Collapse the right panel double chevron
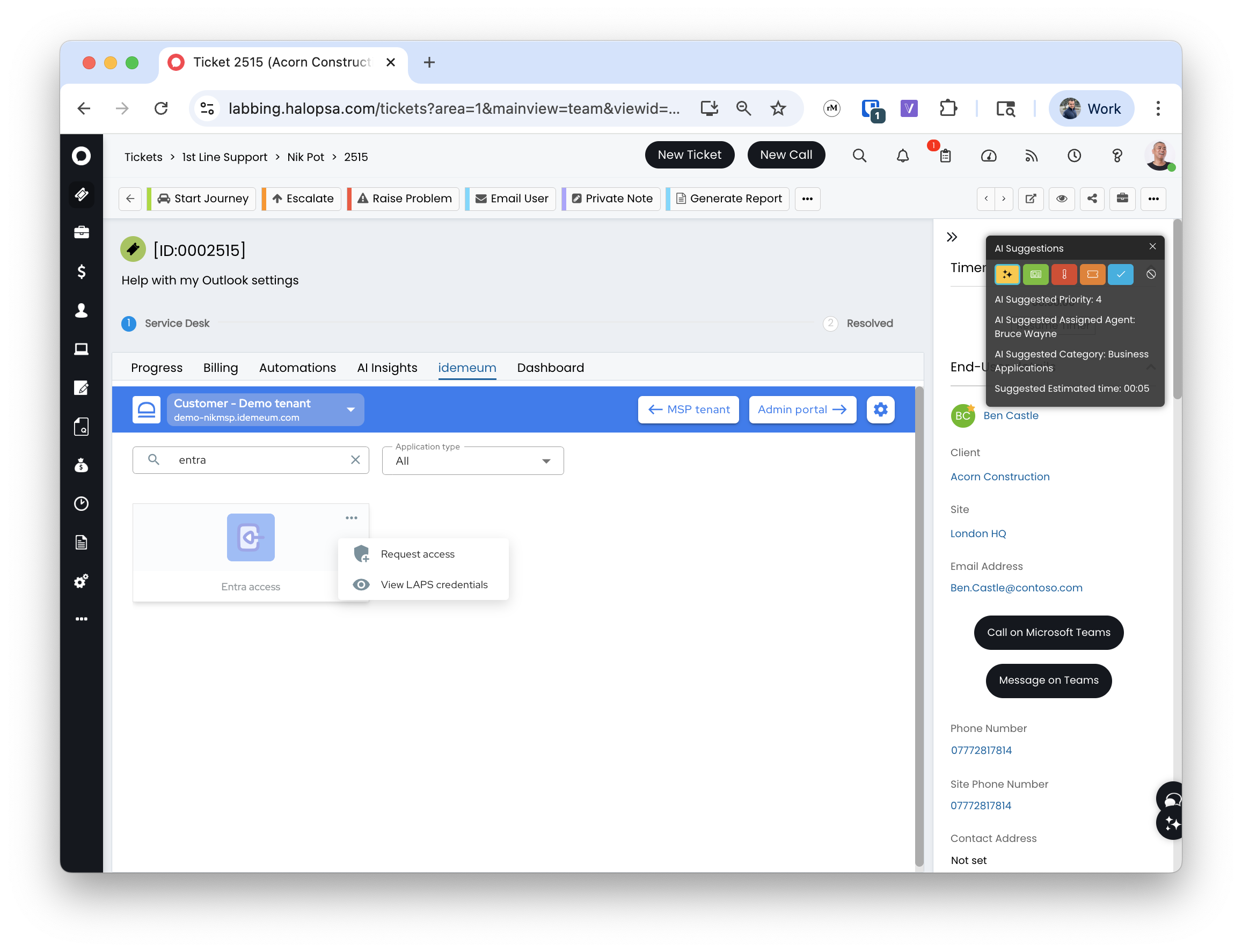Viewport: 1242px width, 952px height. click(952, 237)
